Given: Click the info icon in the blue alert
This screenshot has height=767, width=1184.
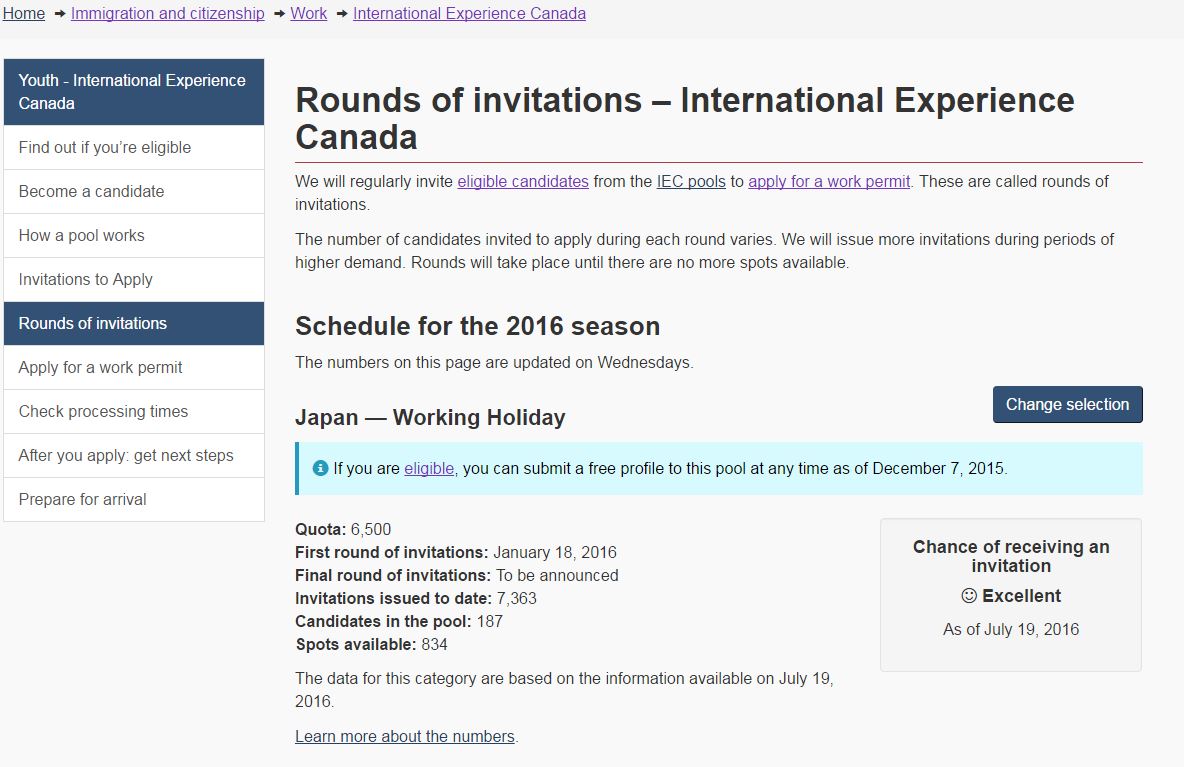Looking at the screenshot, I should 320,468.
